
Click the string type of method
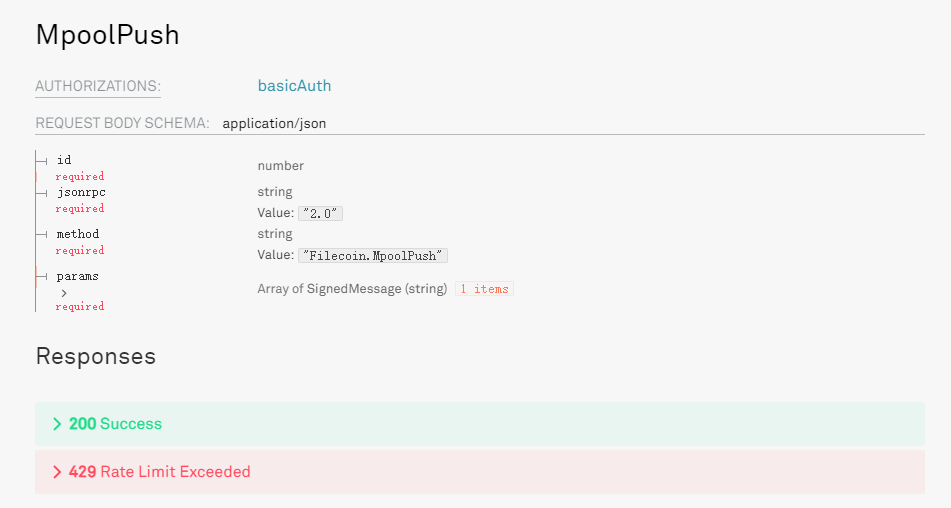coord(275,233)
